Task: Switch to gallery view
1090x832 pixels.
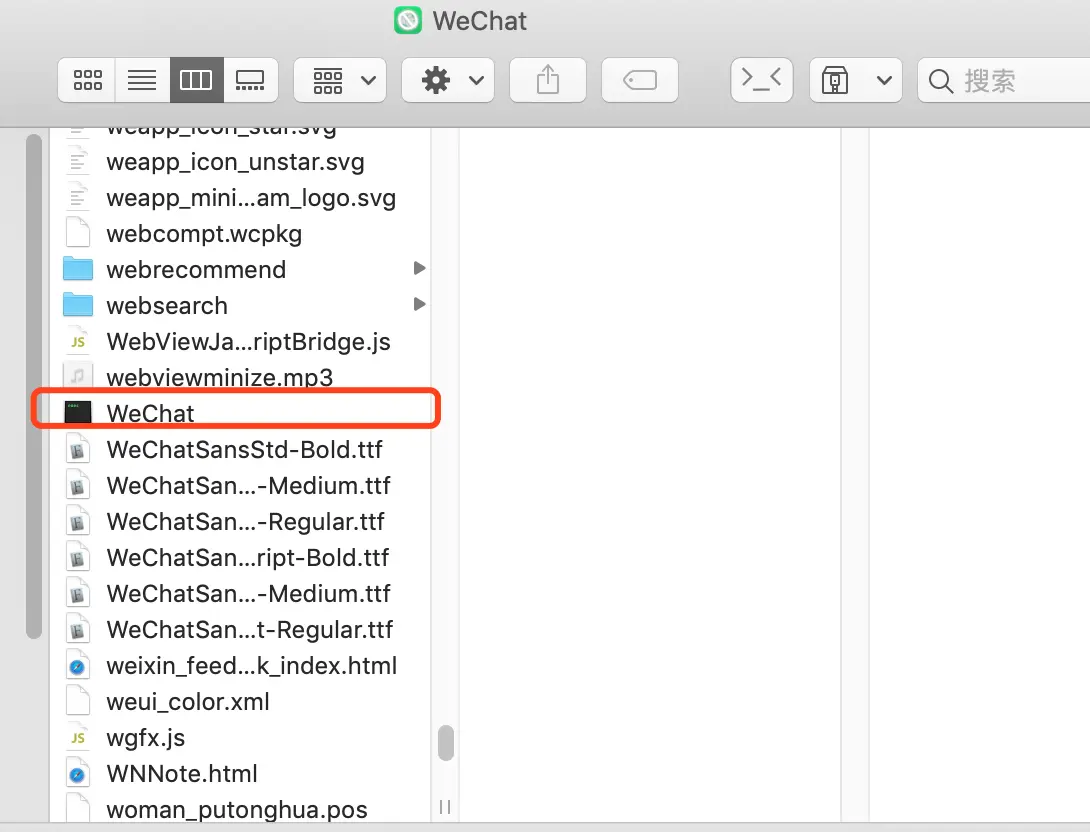Action: click(x=250, y=80)
